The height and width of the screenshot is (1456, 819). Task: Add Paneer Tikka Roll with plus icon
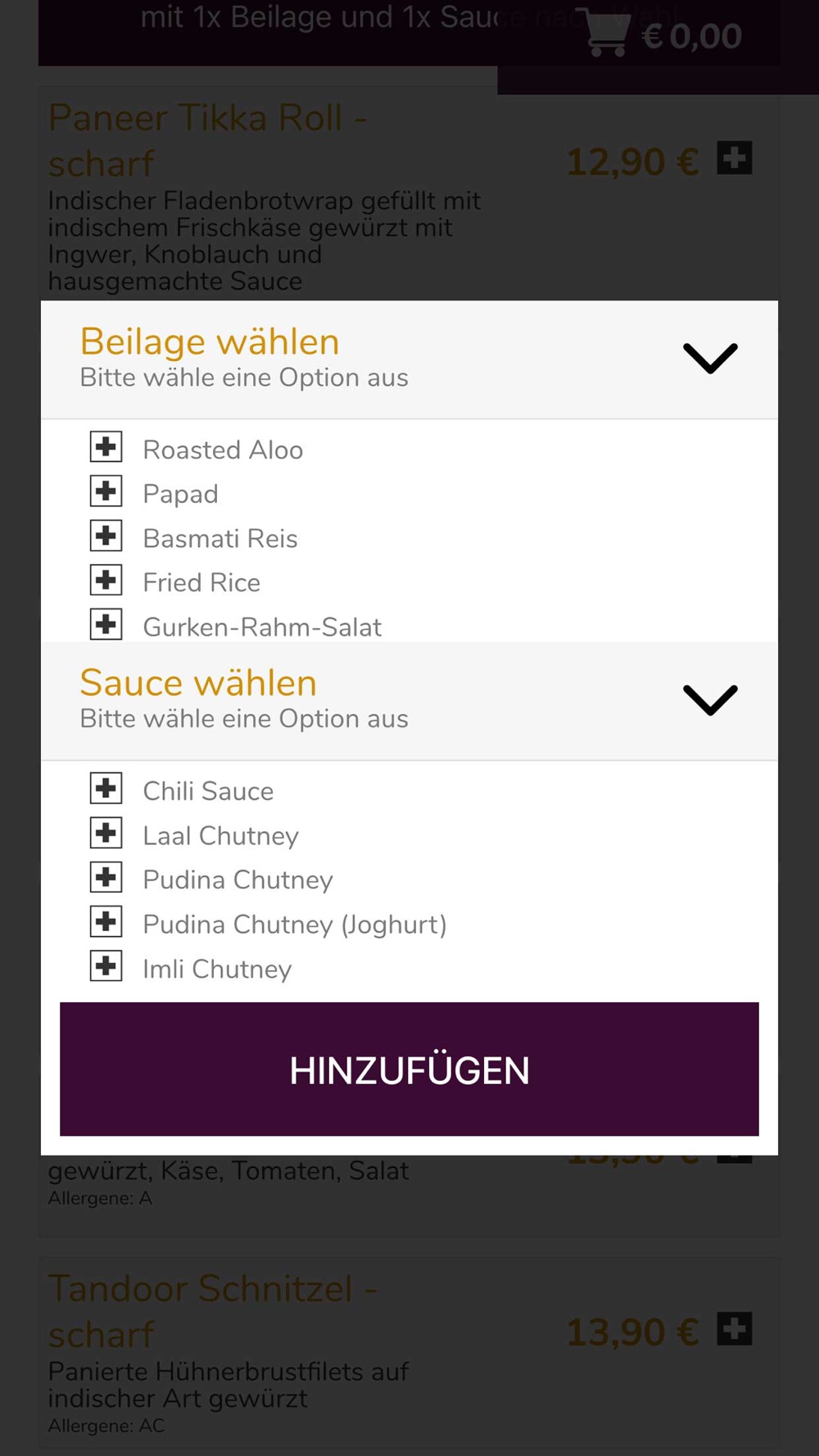(x=734, y=158)
